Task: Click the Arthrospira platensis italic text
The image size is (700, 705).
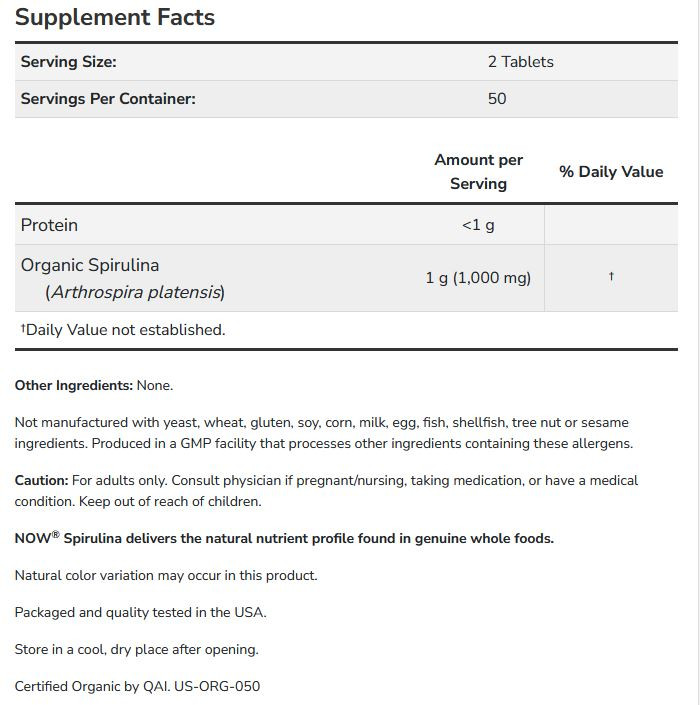Action: coord(136,292)
